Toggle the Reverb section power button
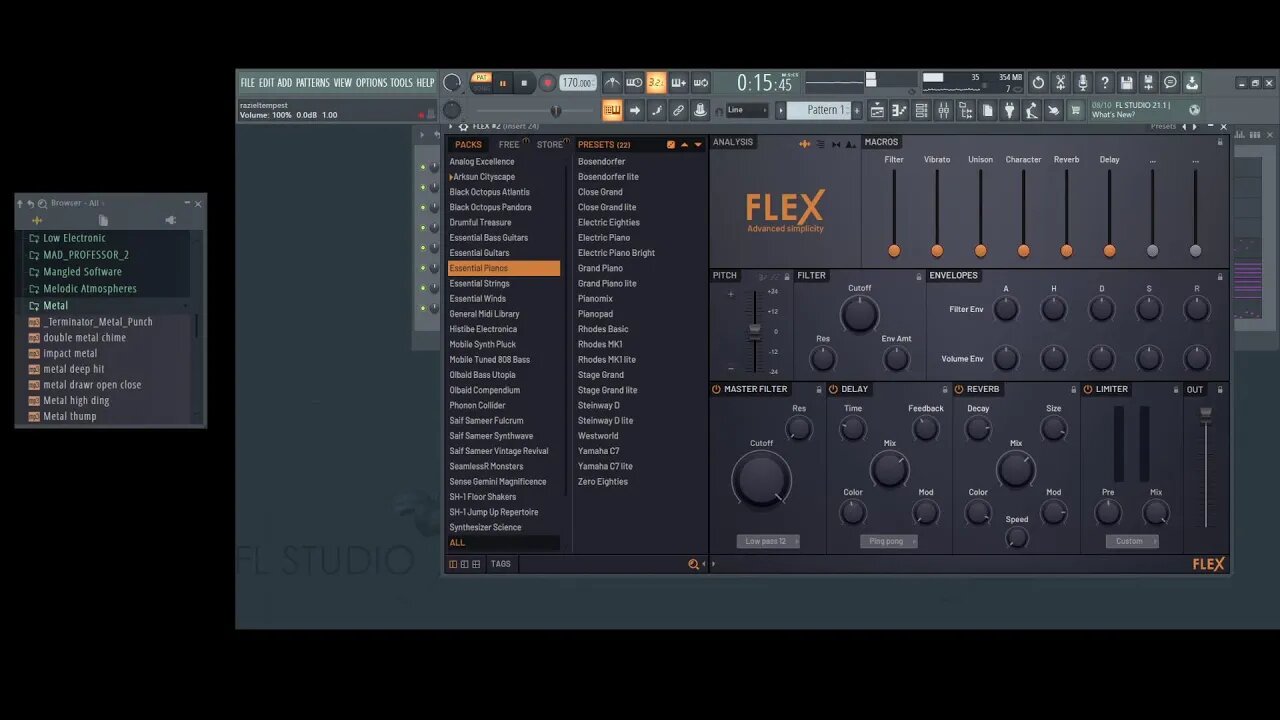This screenshot has height=720, width=1280. pyautogui.click(x=959, y=389)
